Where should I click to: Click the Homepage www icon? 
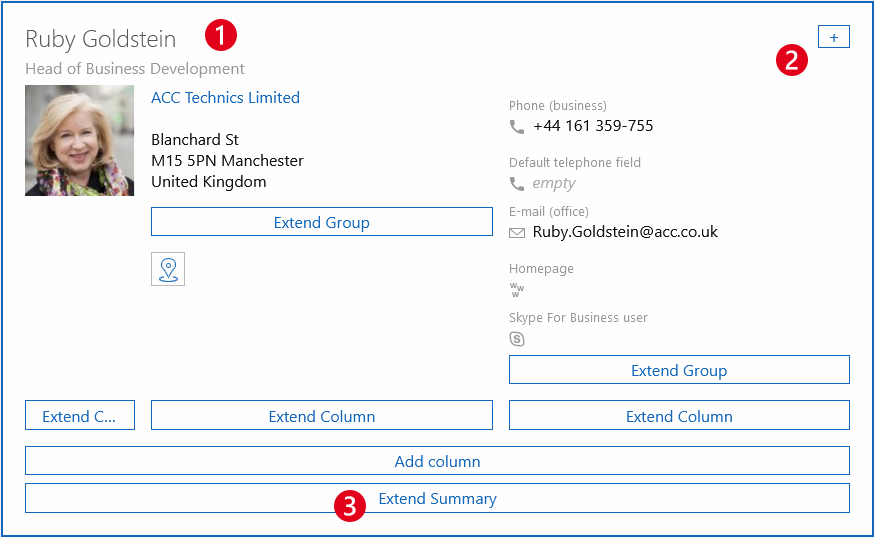pos(516,290)
